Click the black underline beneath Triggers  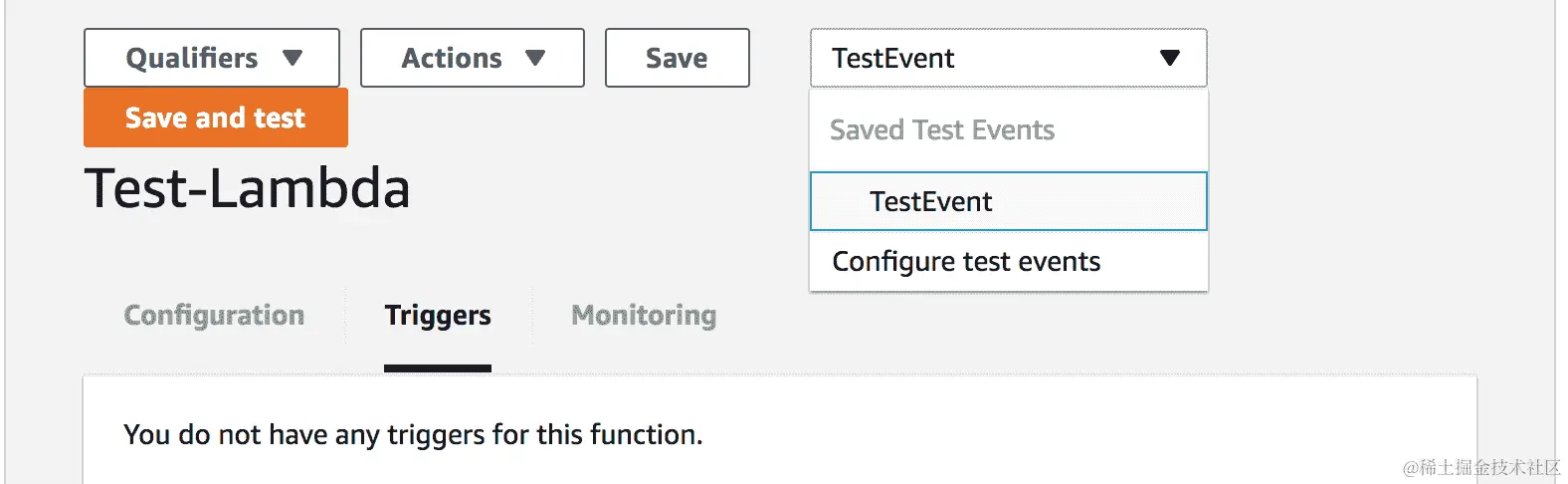click(x=438, y=368)
